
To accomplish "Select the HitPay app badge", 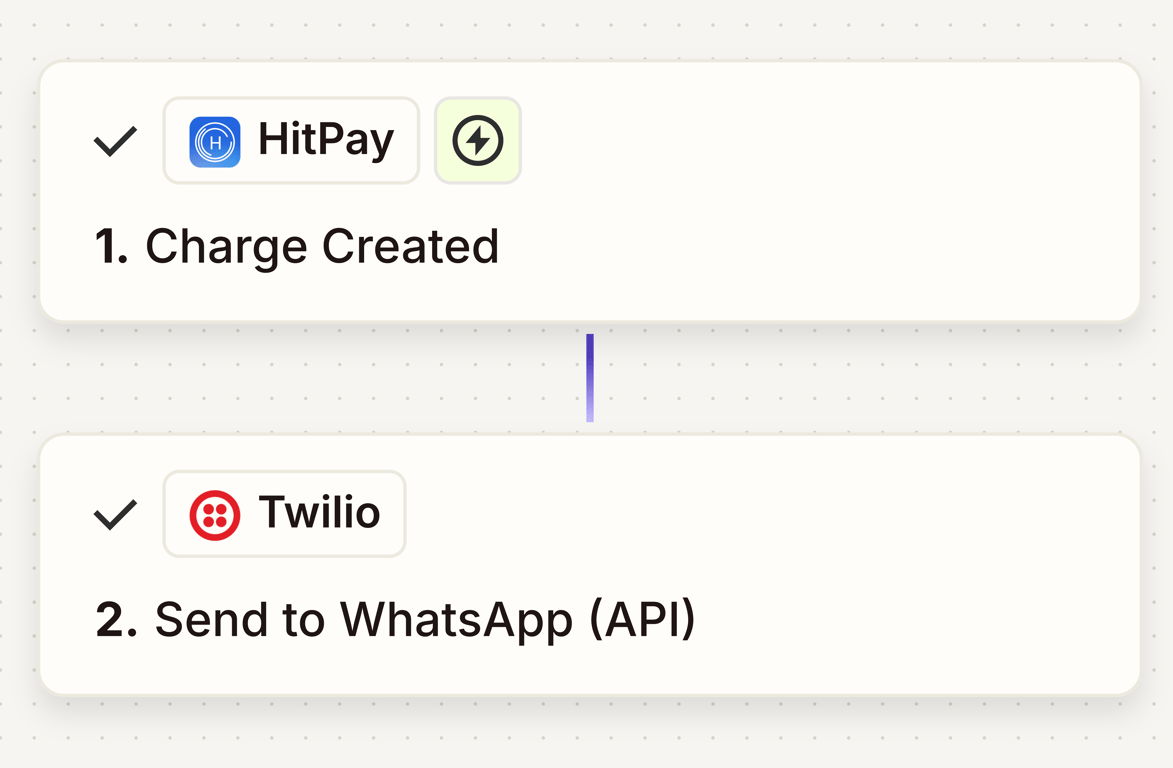I will 290,141.
